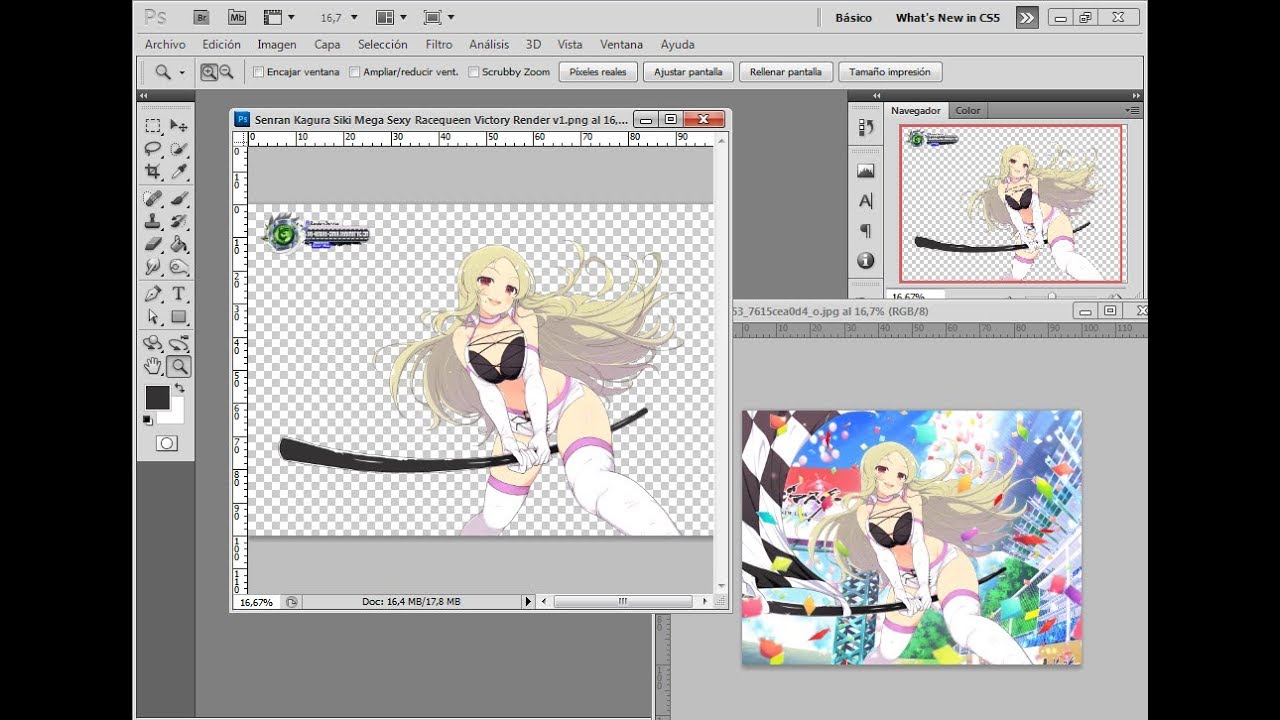Expand more workspaces chevron
The height and width of the screenshot is (720, 1280).
[1027, 17]
